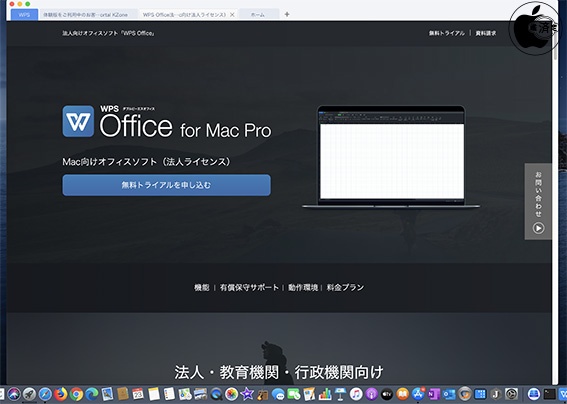Open Terminal icon in the Dock
This screenshot has width=567, height=404.
[x=550, y=394]
